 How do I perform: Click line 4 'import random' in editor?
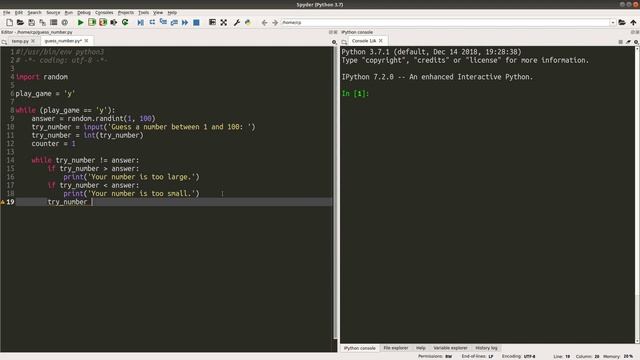click(42, 77)
